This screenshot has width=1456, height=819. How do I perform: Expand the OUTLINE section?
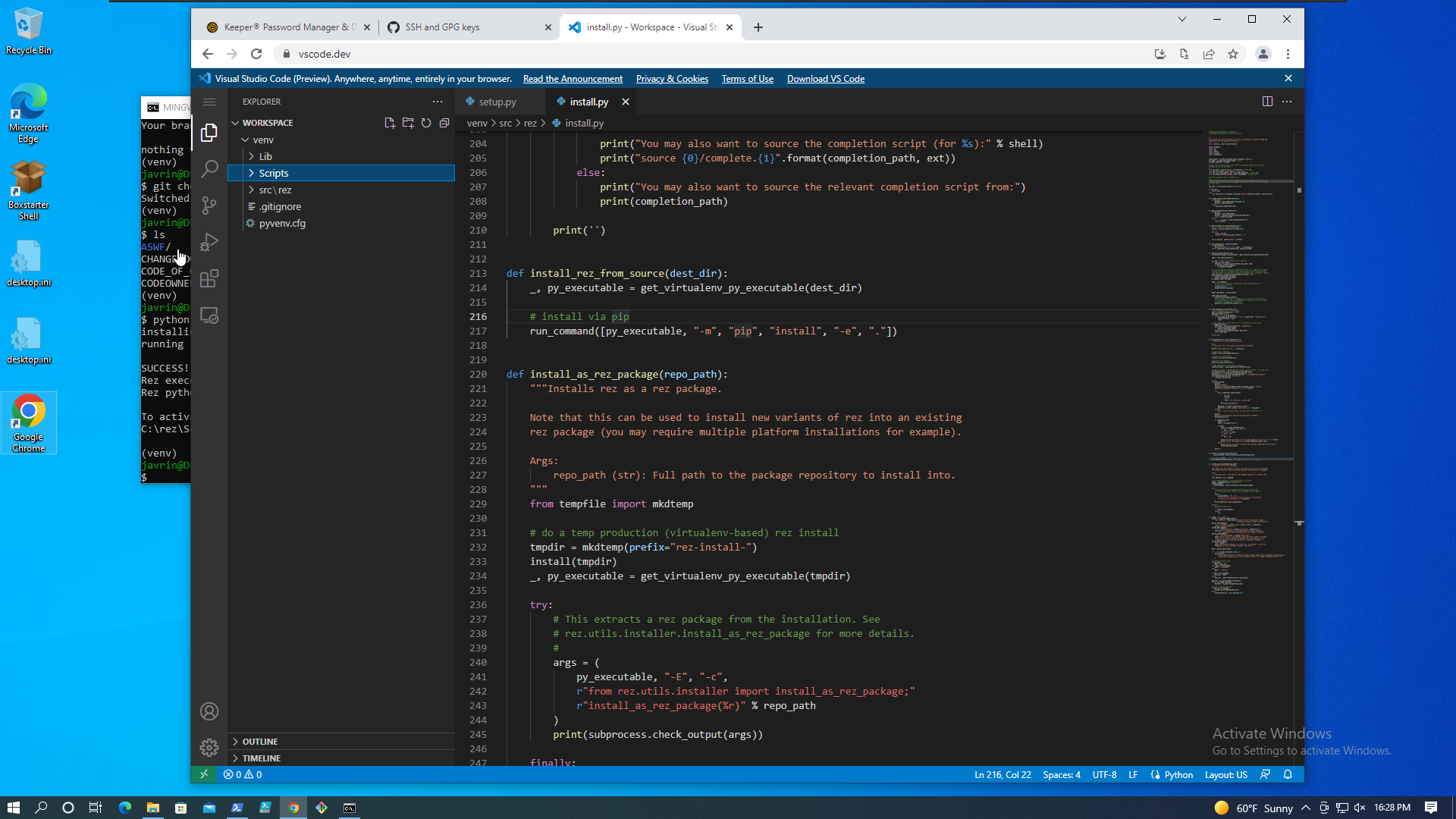pos(260,742)
